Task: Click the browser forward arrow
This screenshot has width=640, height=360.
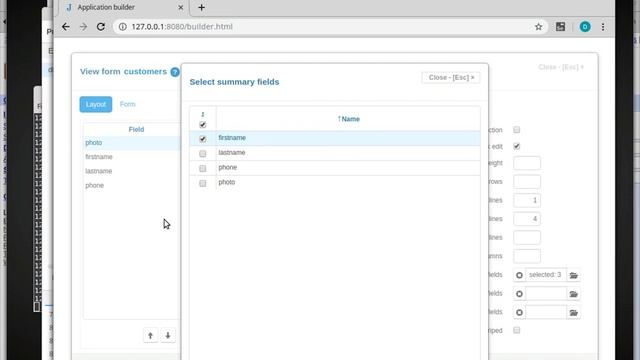Action: coord(83,27)
